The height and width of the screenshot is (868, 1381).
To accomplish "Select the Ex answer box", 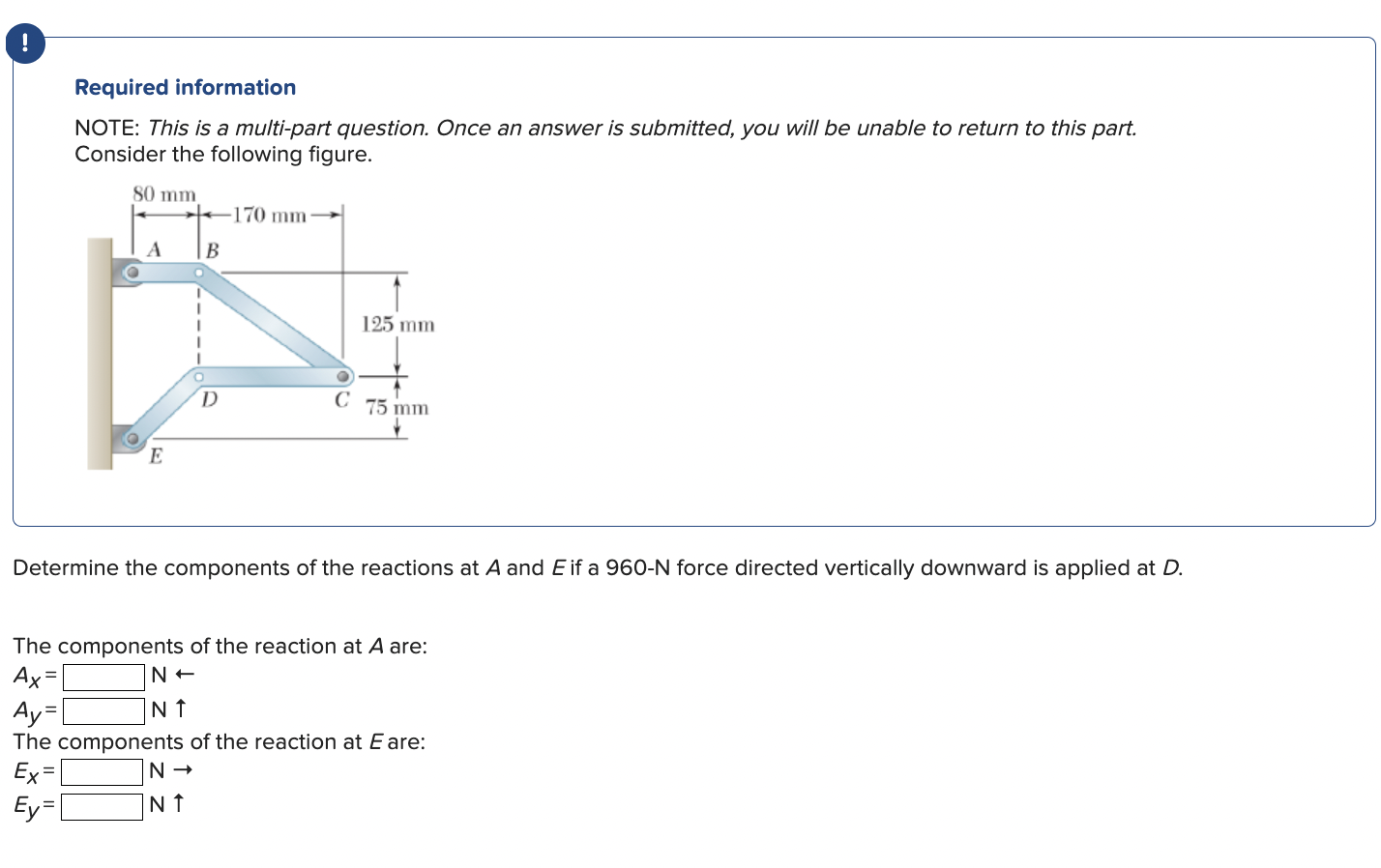I will (x=102, y=771).
